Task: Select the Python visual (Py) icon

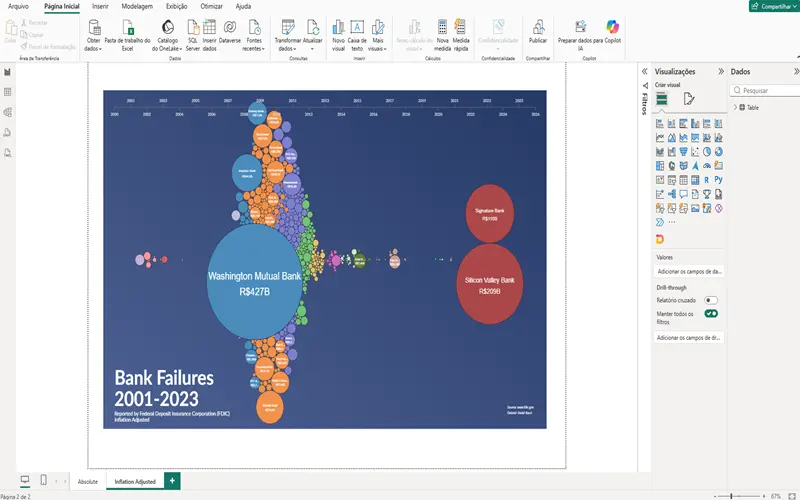Action: point(719,180)
